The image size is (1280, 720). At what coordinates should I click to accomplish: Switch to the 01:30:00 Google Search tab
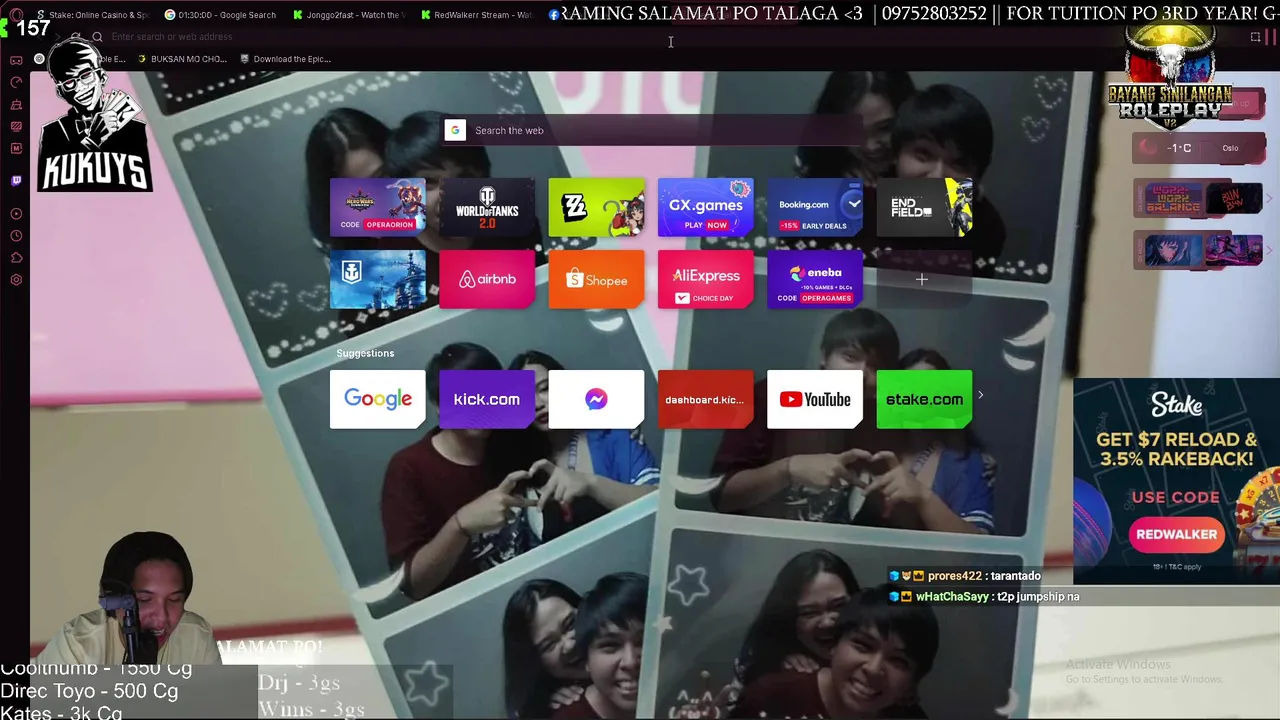point(221,15)
